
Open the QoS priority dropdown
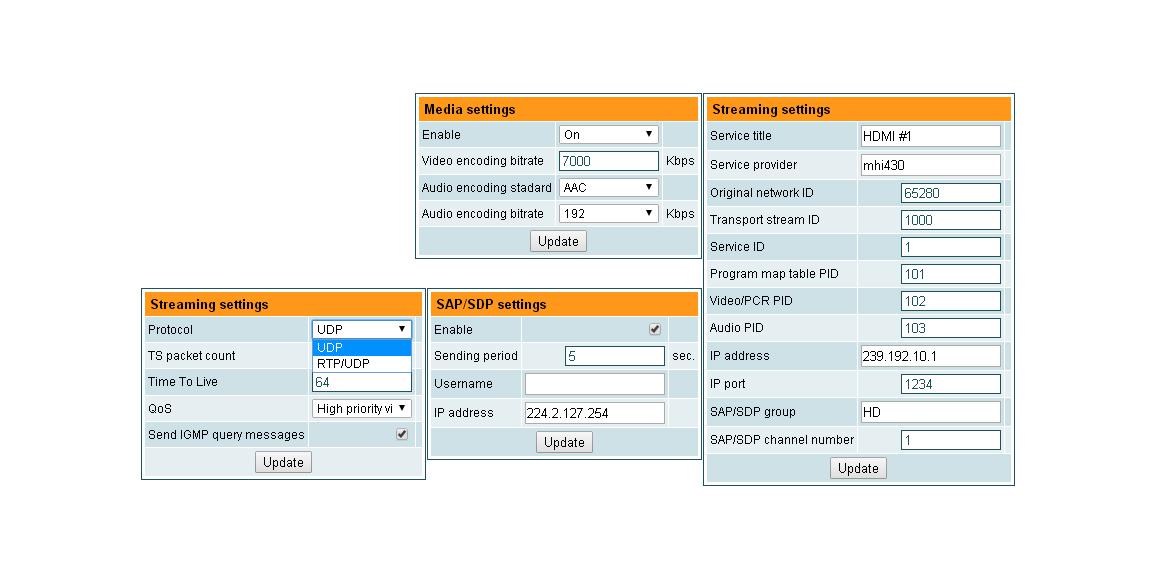click(362, 408)
